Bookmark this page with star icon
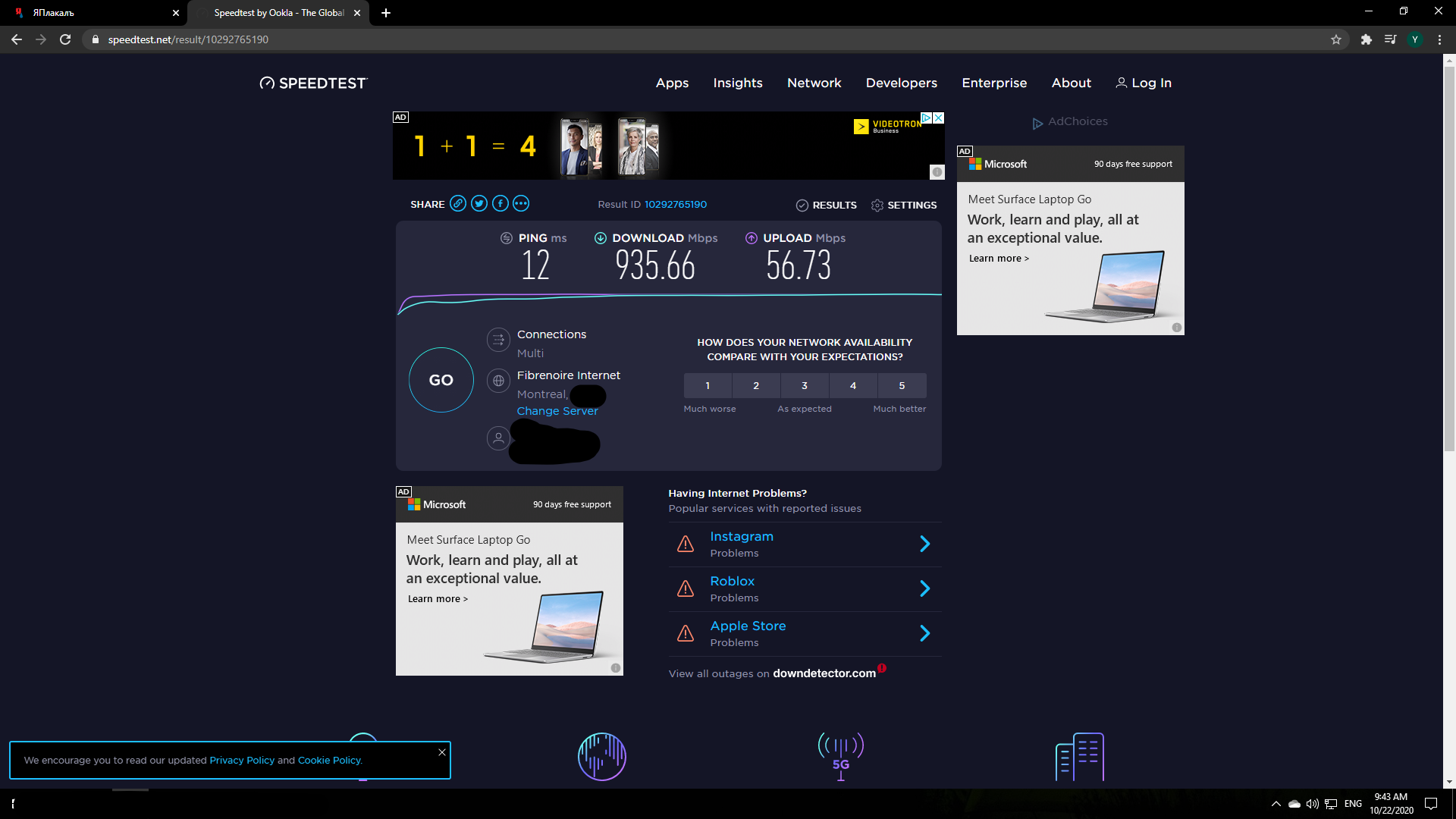 [x=1336, y=39]
